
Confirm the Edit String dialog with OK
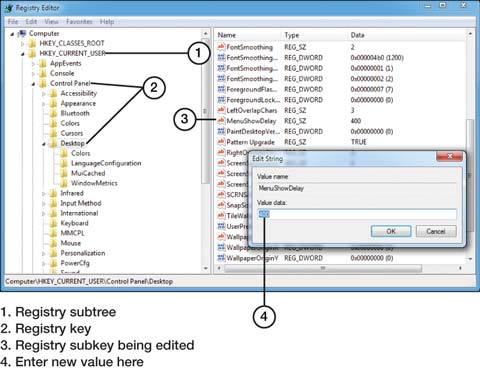pos(391,231)
